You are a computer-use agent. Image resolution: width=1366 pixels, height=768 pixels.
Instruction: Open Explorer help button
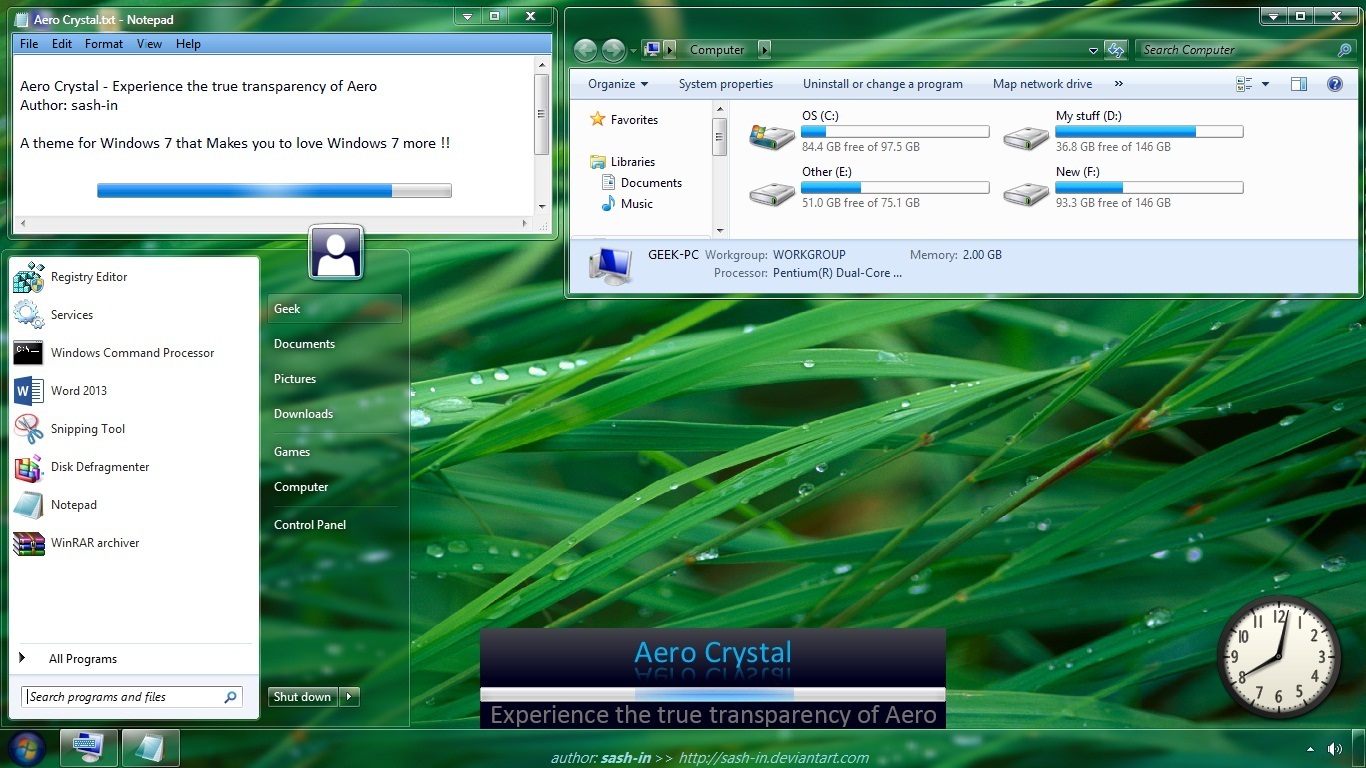1335,84
